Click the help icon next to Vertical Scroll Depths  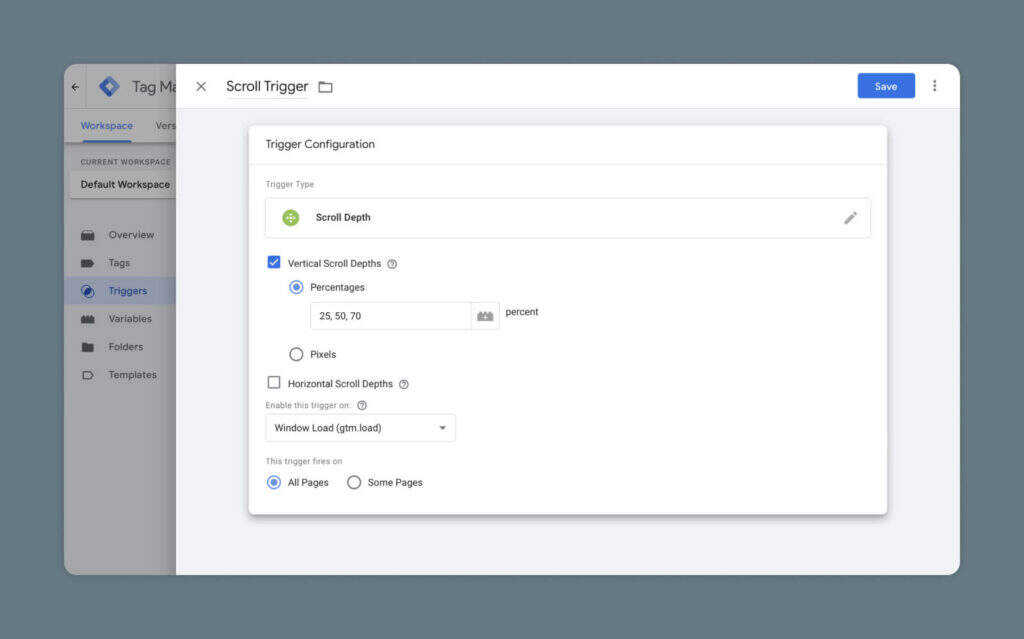tap(392, 264)
